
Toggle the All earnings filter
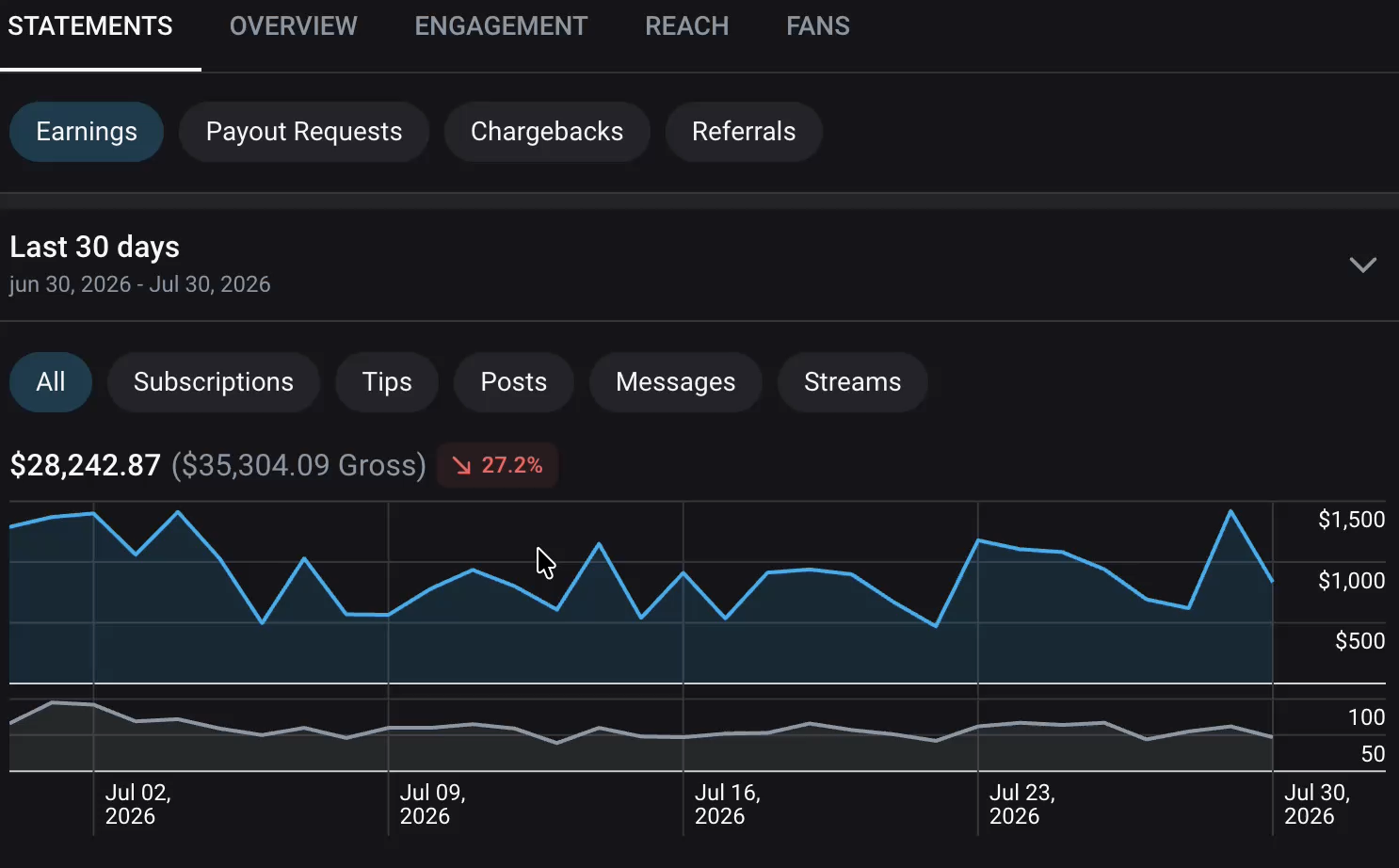(51, 382)
